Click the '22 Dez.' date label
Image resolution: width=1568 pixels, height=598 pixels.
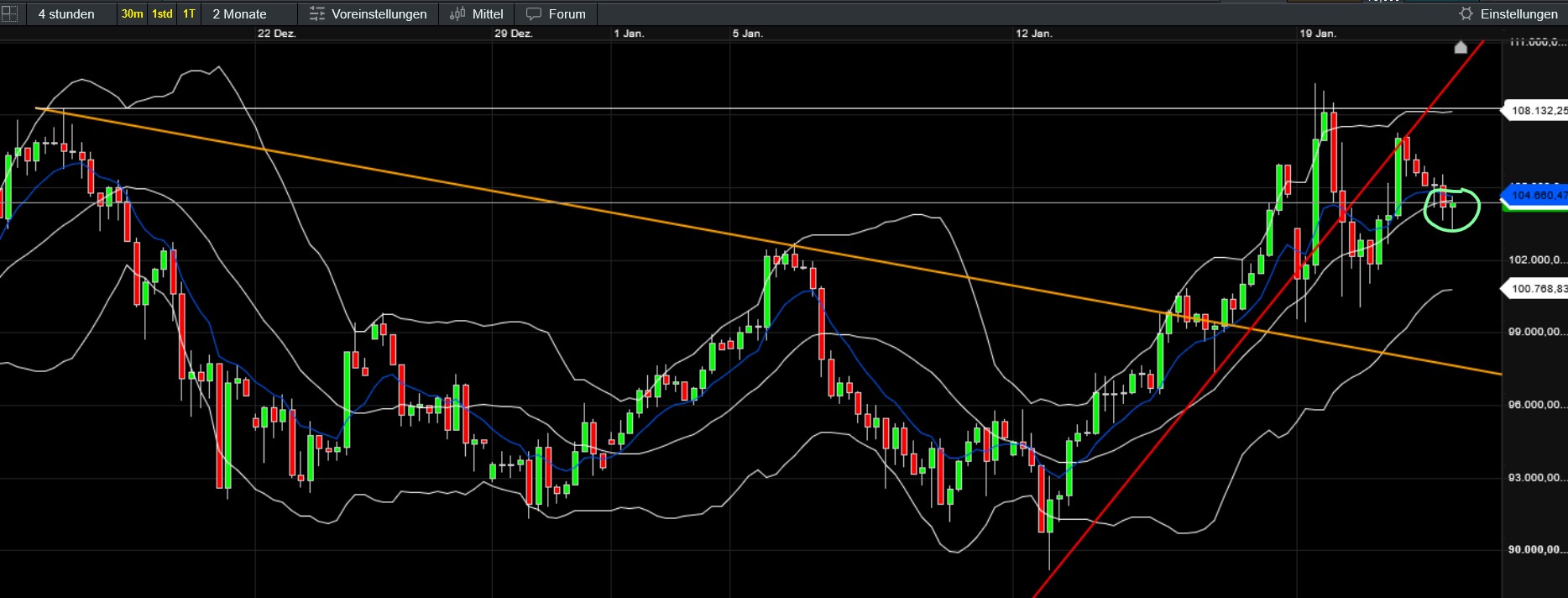tap(276, 34)
